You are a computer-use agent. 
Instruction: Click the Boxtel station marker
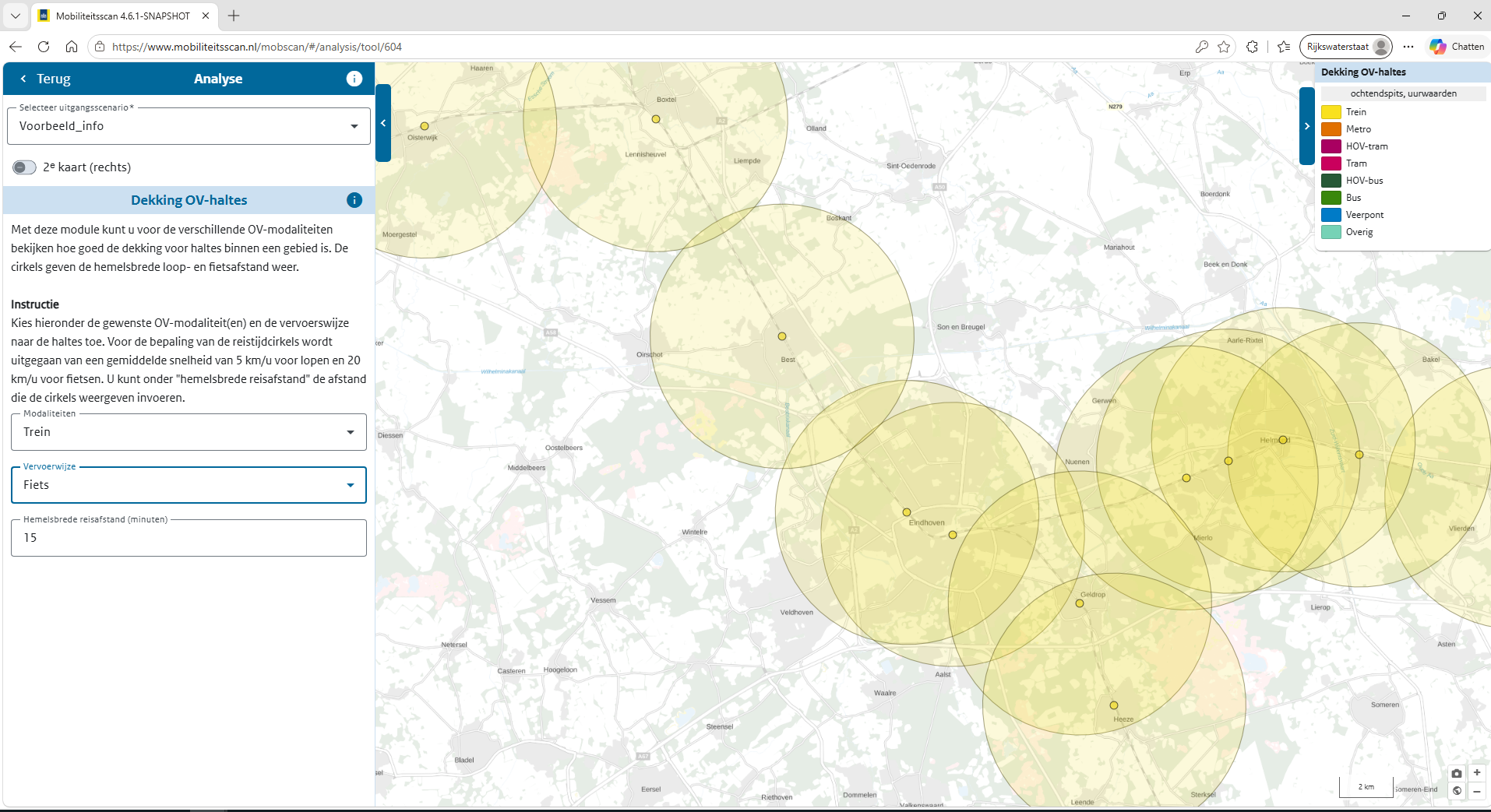click(x=656, y=119)
